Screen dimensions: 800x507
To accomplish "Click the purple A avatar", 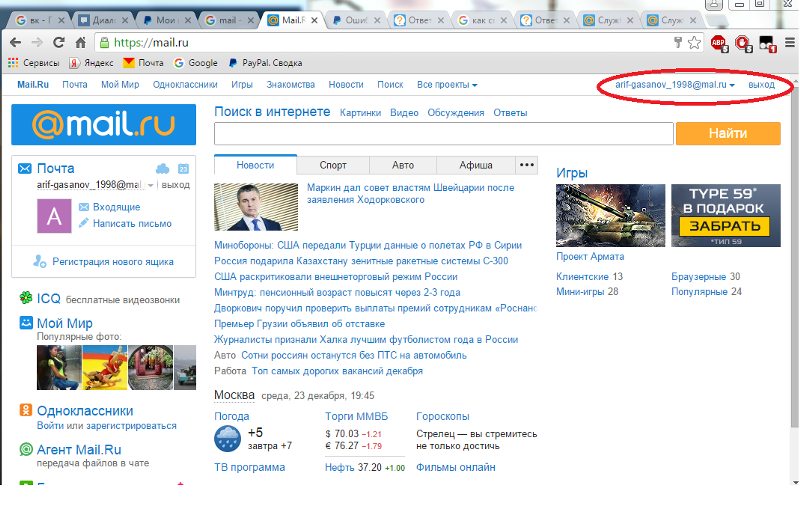I will [54, 216].
